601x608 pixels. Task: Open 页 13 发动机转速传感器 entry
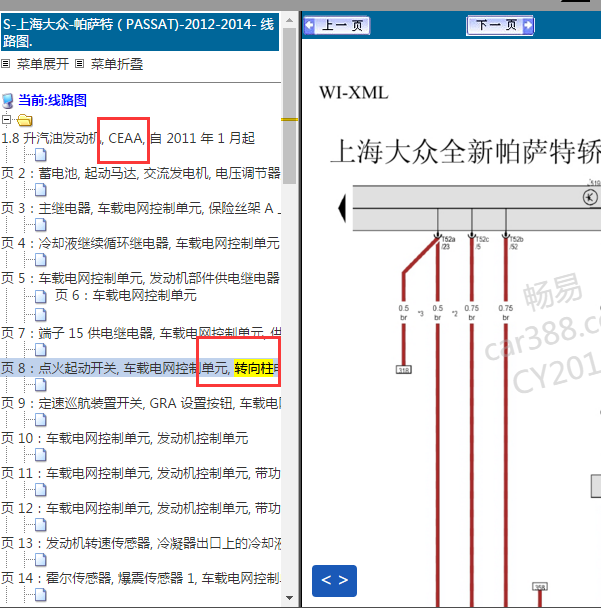pos(141,543)
